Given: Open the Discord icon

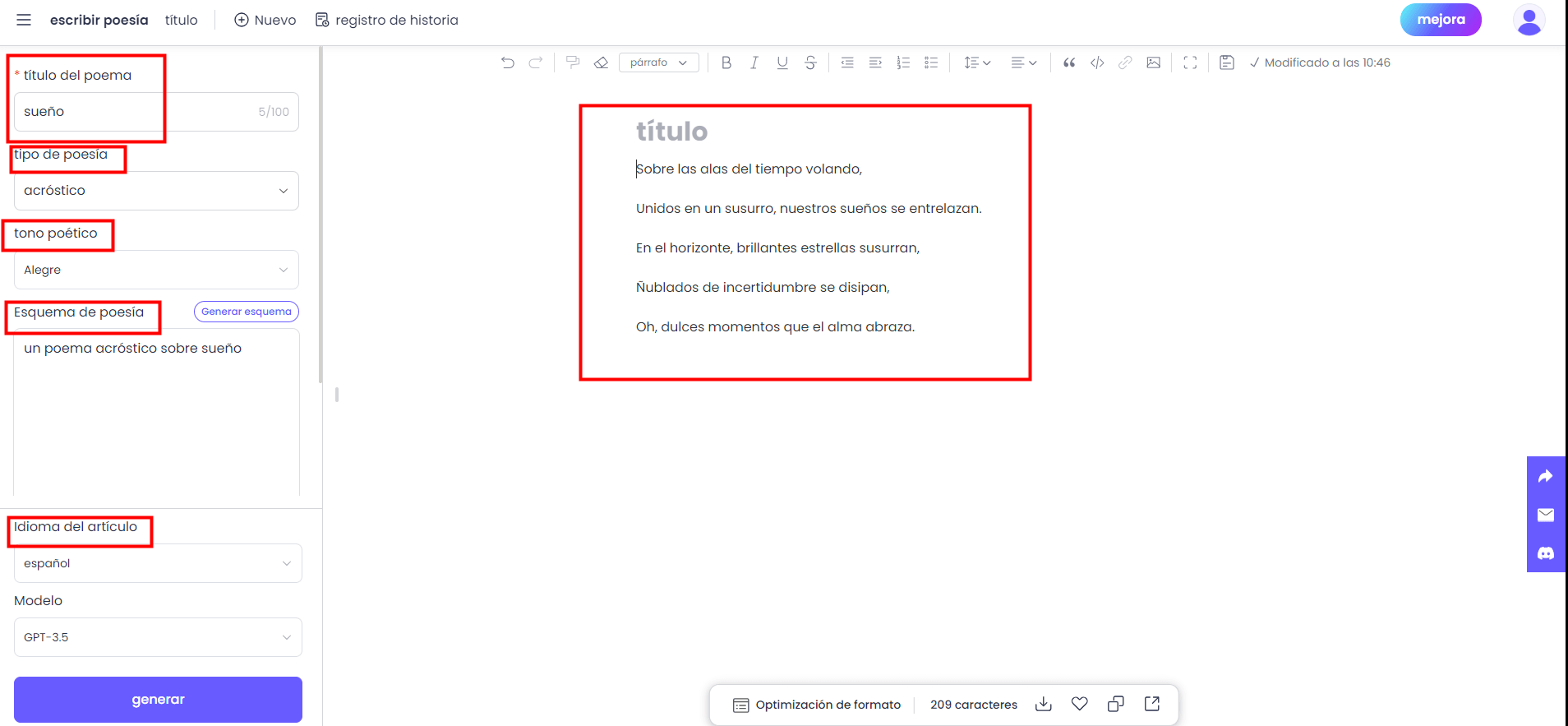Looking at the screenshot, I should click(x=1546, y=553).
